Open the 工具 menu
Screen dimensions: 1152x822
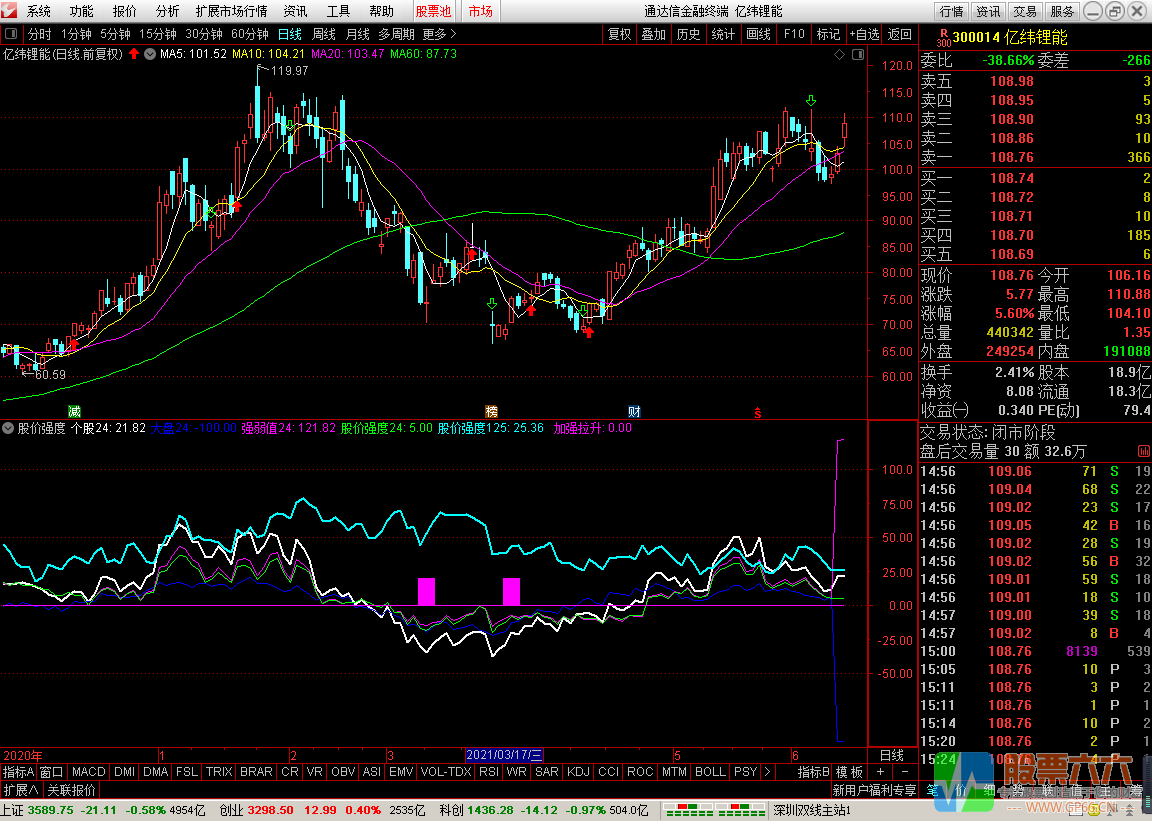click(x=338, y=11)
